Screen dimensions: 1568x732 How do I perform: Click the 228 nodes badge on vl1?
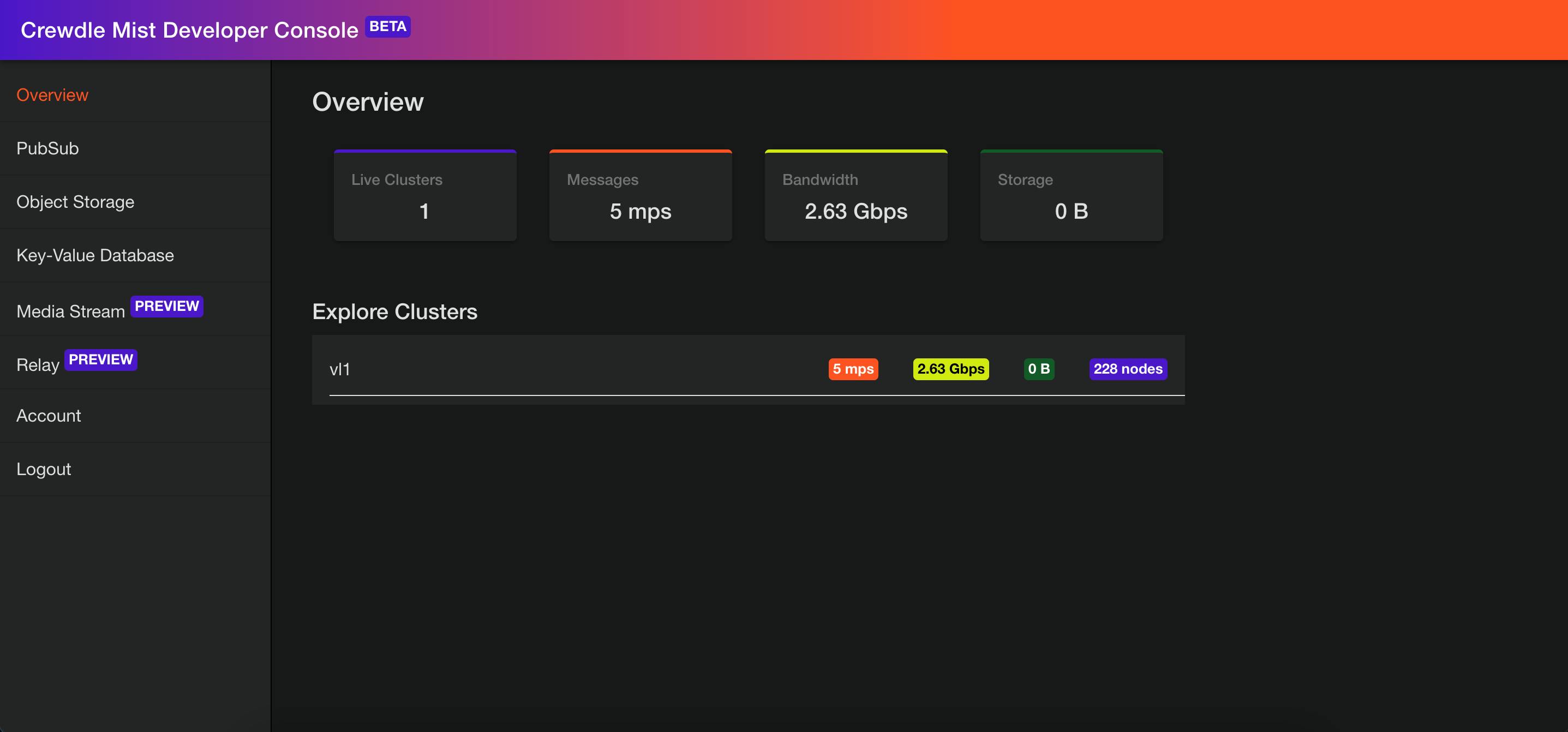pyautogui.click(x=1128, y=369)
